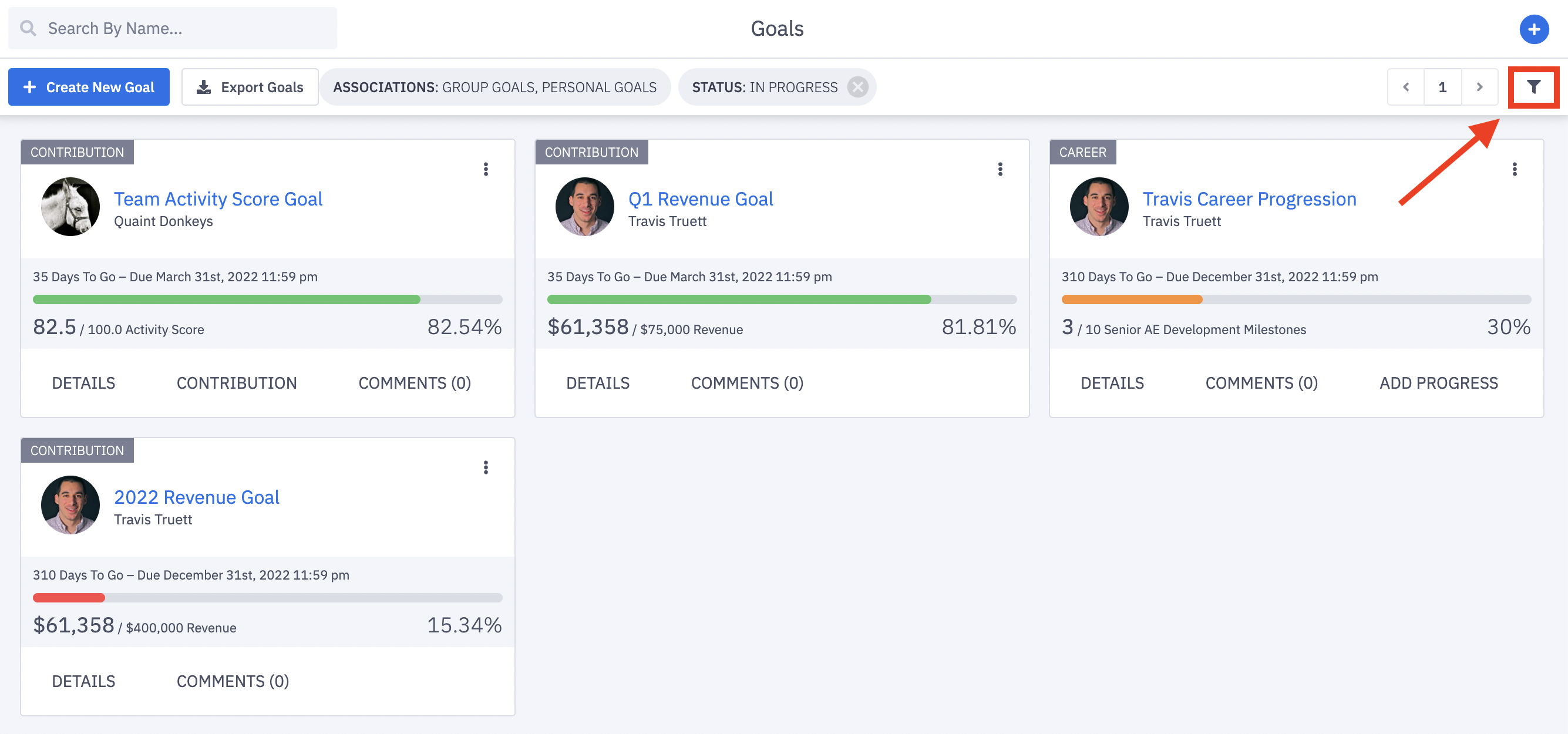Image resolution: width=1568 pixels, height=734 pixels.
Task: Open the Team Activity Score Goal link
Action: (218, 198)
